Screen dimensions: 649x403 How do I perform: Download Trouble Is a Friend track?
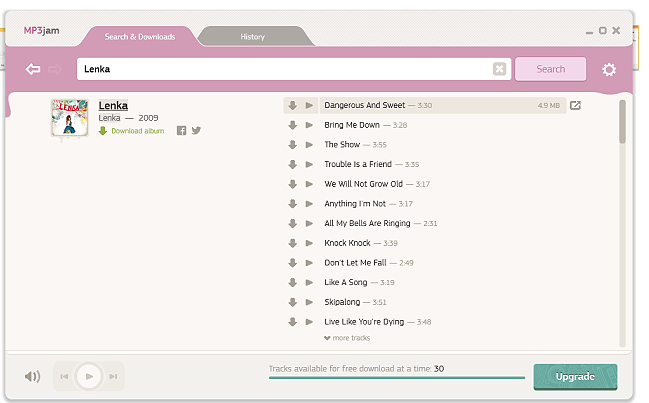(x=293, y=164)
